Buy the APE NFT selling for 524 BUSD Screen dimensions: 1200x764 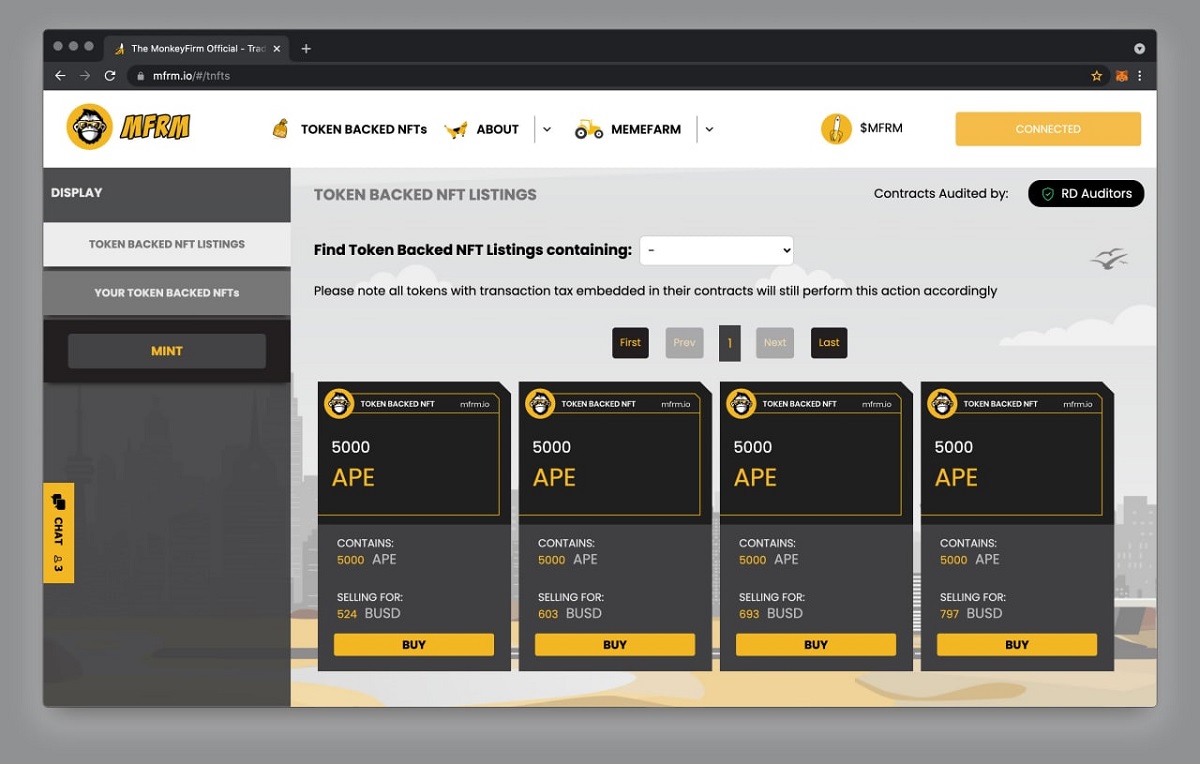point(414,645)
